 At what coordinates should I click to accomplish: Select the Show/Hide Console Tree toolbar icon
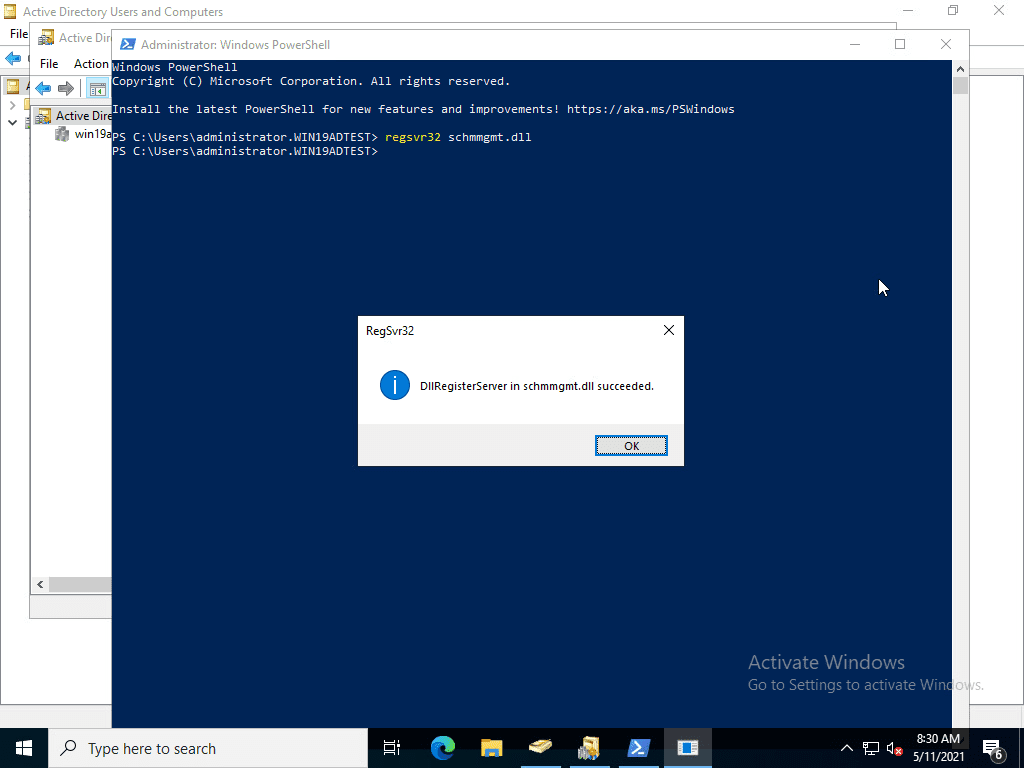point(98,88)
